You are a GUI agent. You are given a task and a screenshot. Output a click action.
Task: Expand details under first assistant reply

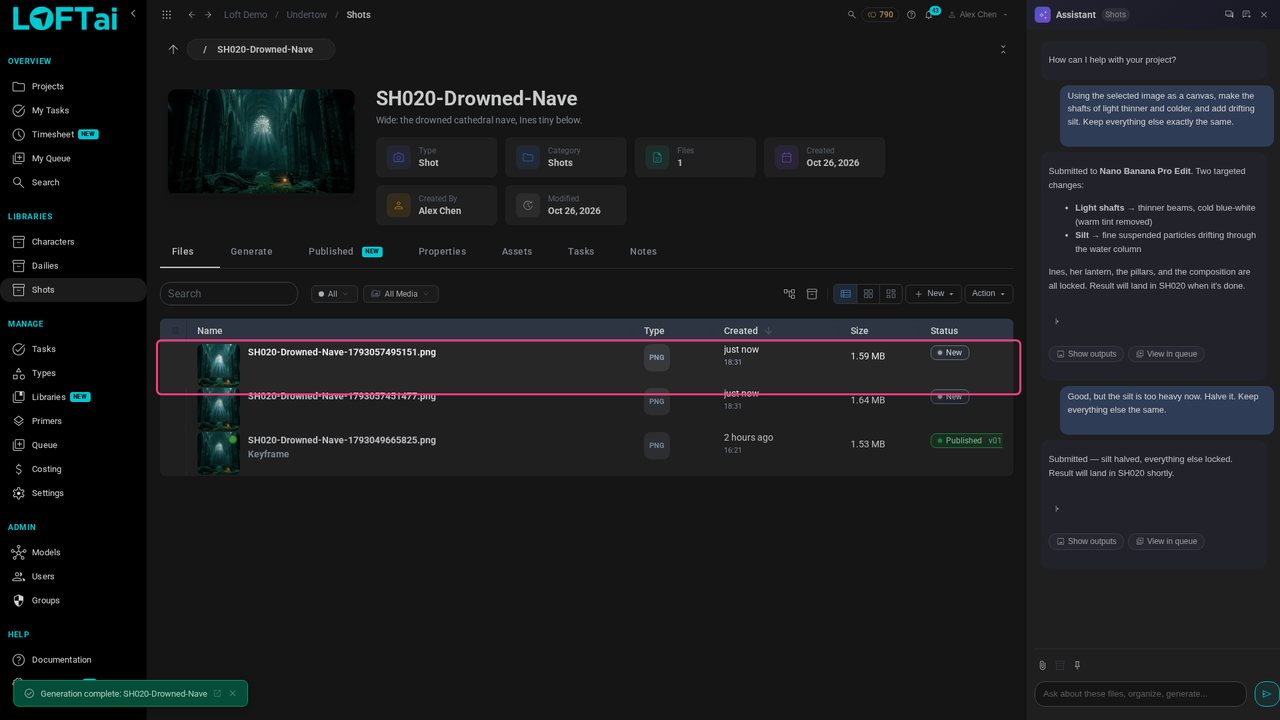1057,321
